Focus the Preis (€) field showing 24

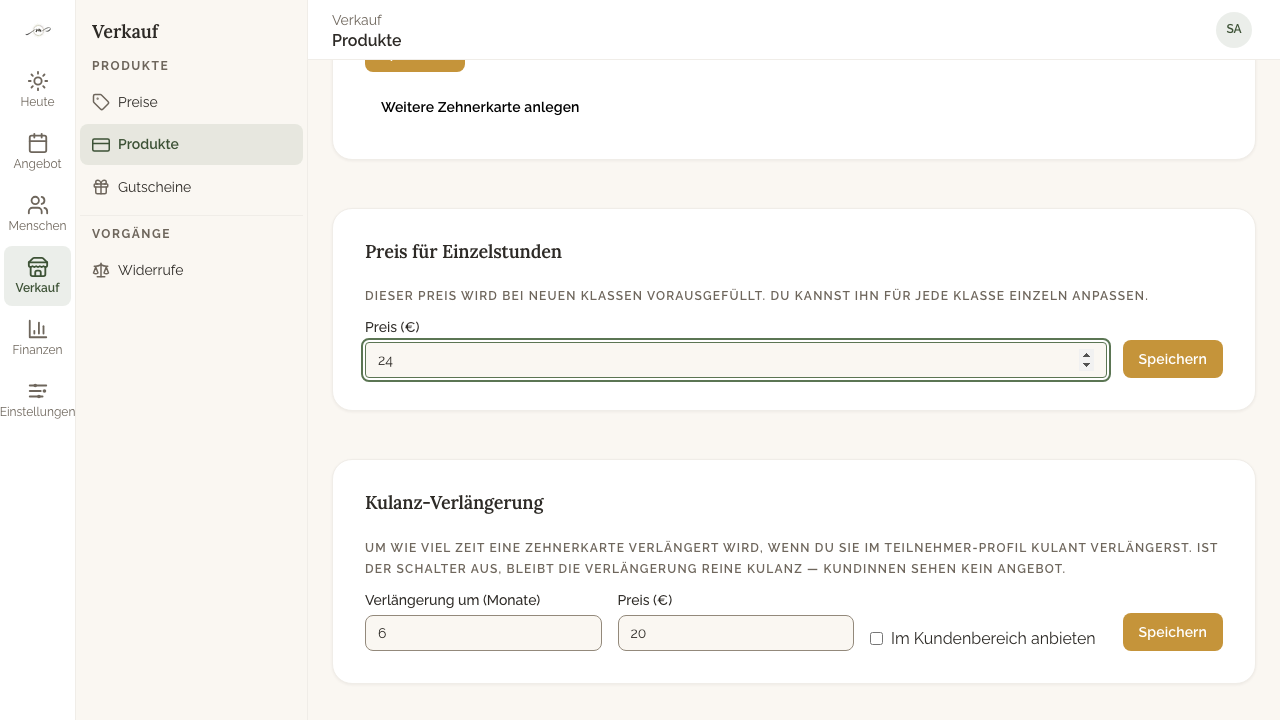(x=735, y=360)
